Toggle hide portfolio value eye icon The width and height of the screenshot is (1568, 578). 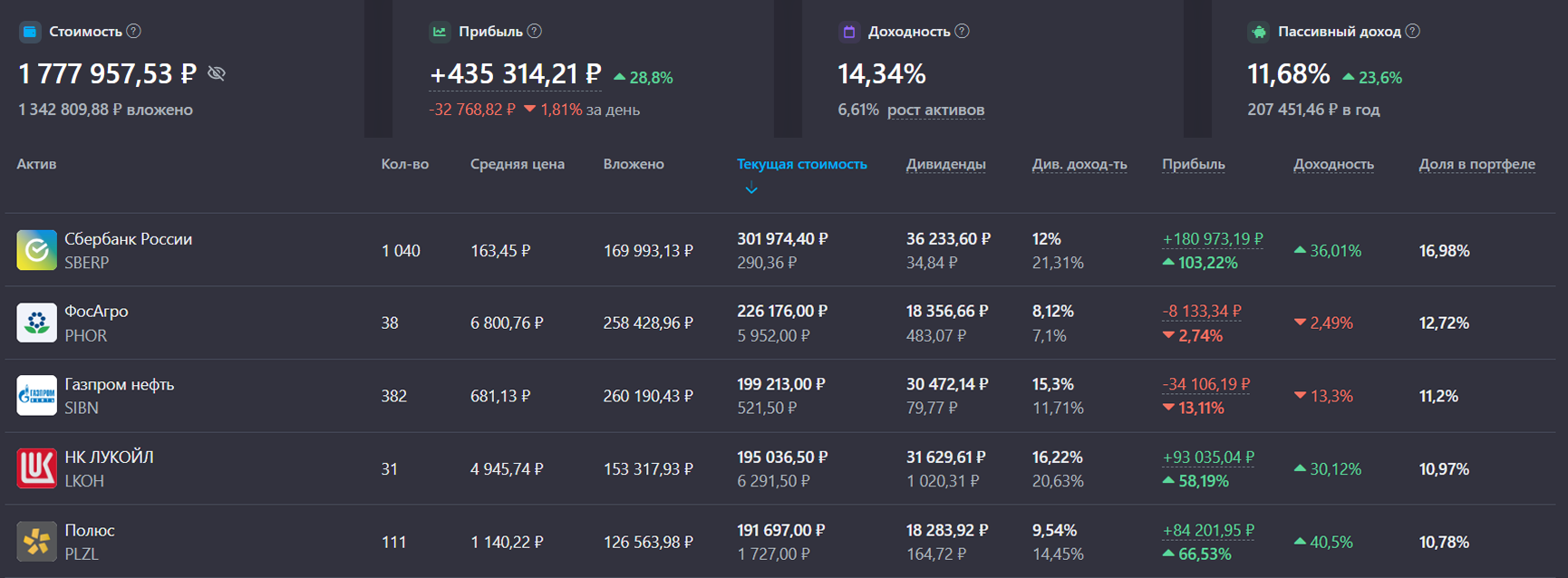217,73
